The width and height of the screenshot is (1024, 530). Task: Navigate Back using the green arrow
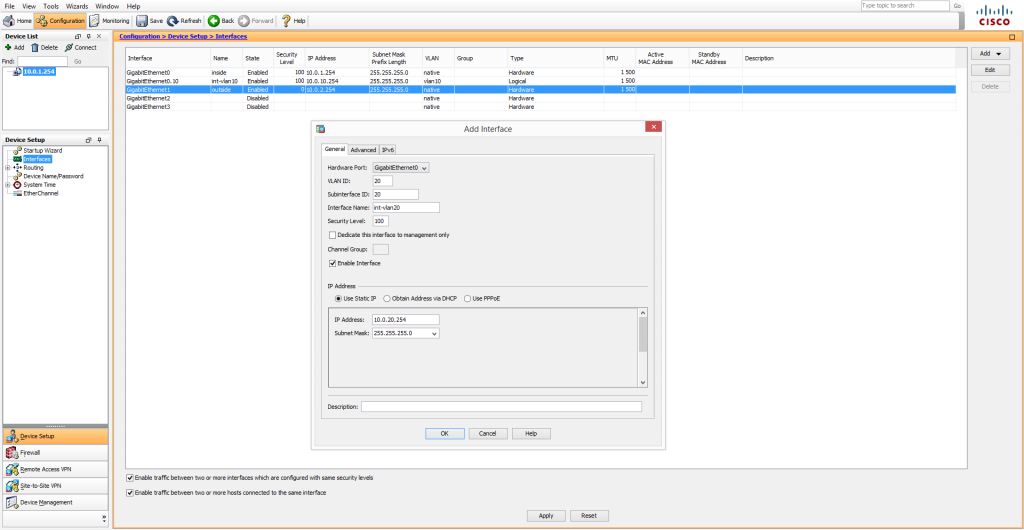221,21
